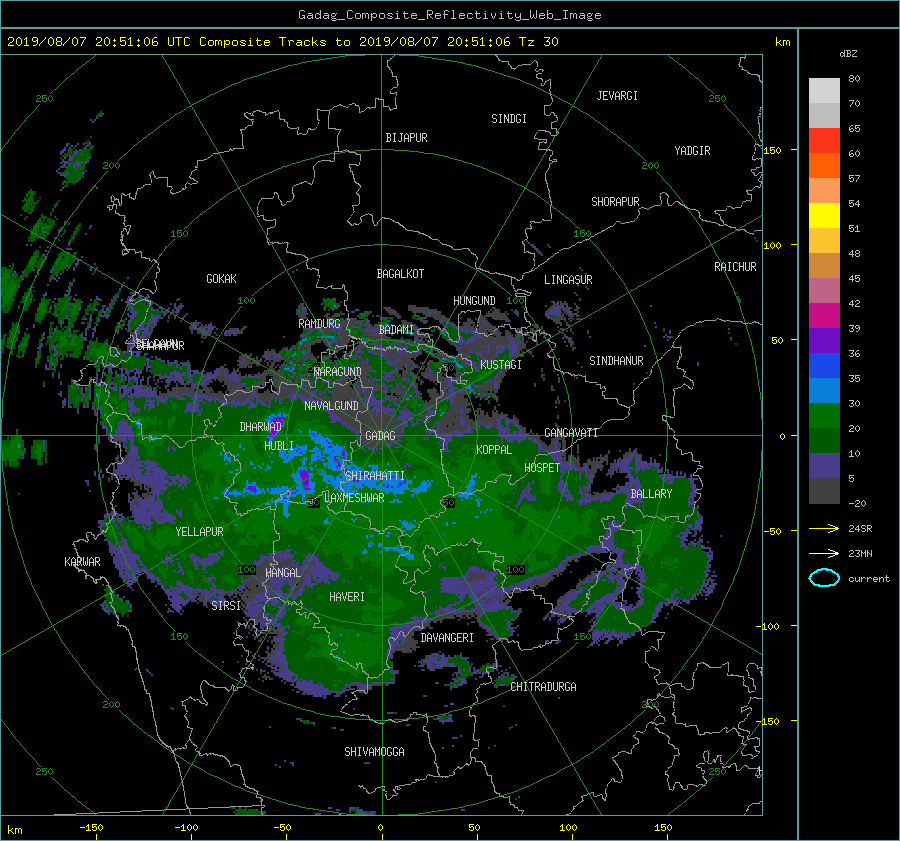Click the HUNGUND city label

point(474,301)
